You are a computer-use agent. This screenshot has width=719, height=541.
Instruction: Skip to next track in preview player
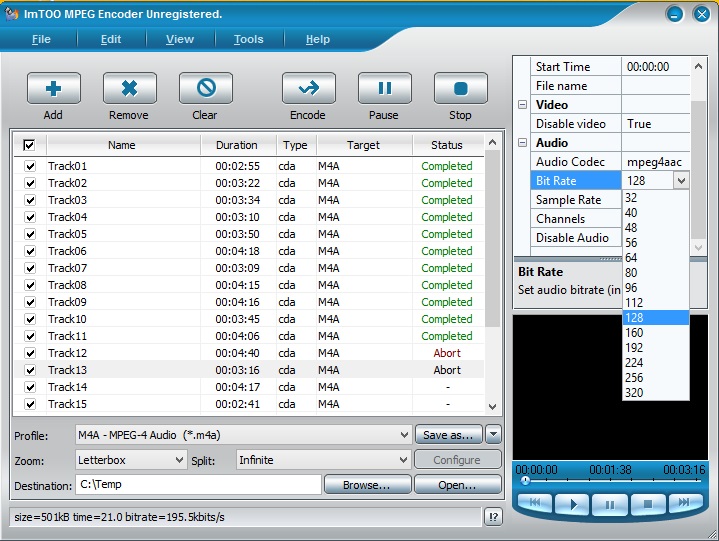click(x=684, y=502)
